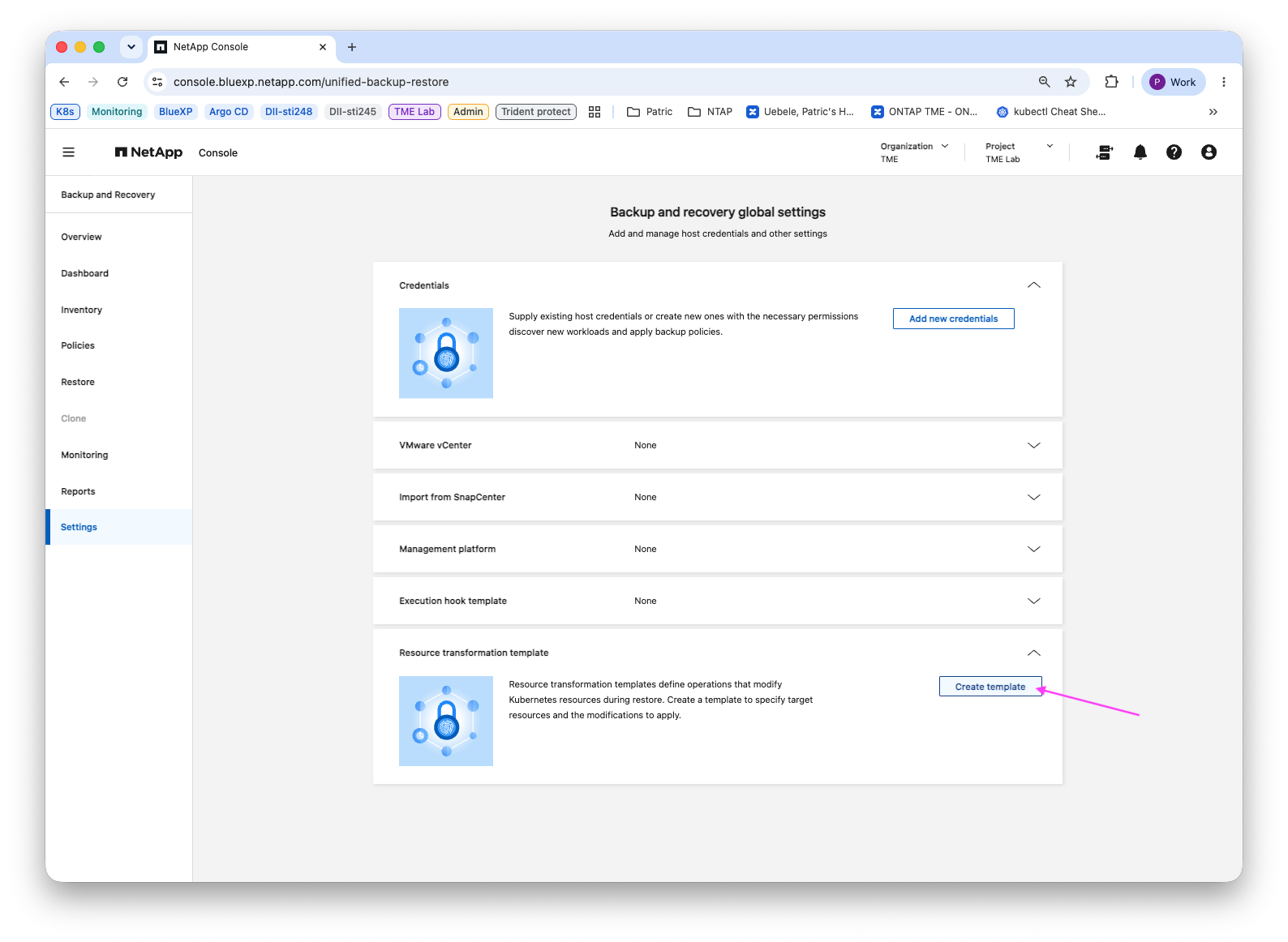Expand Execution hook template section
This screenshot has height=942, width=1288.
(x=1034, y=601)
